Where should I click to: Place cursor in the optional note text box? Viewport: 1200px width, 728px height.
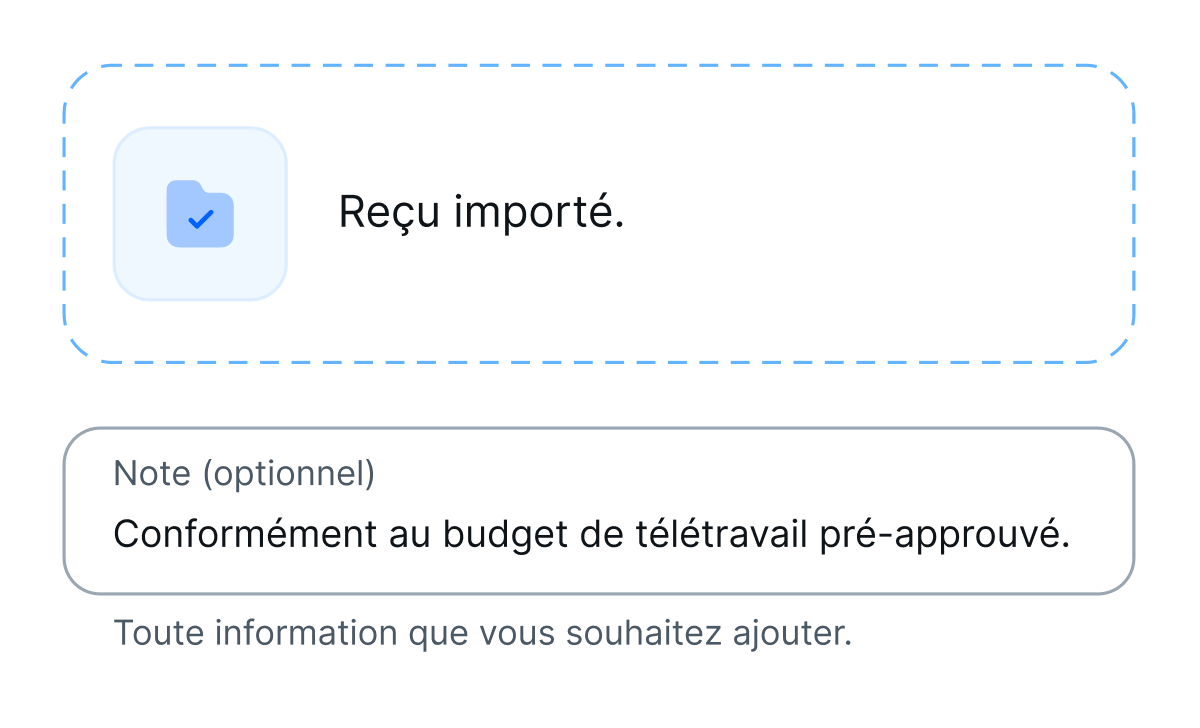[x=600, y=534]
